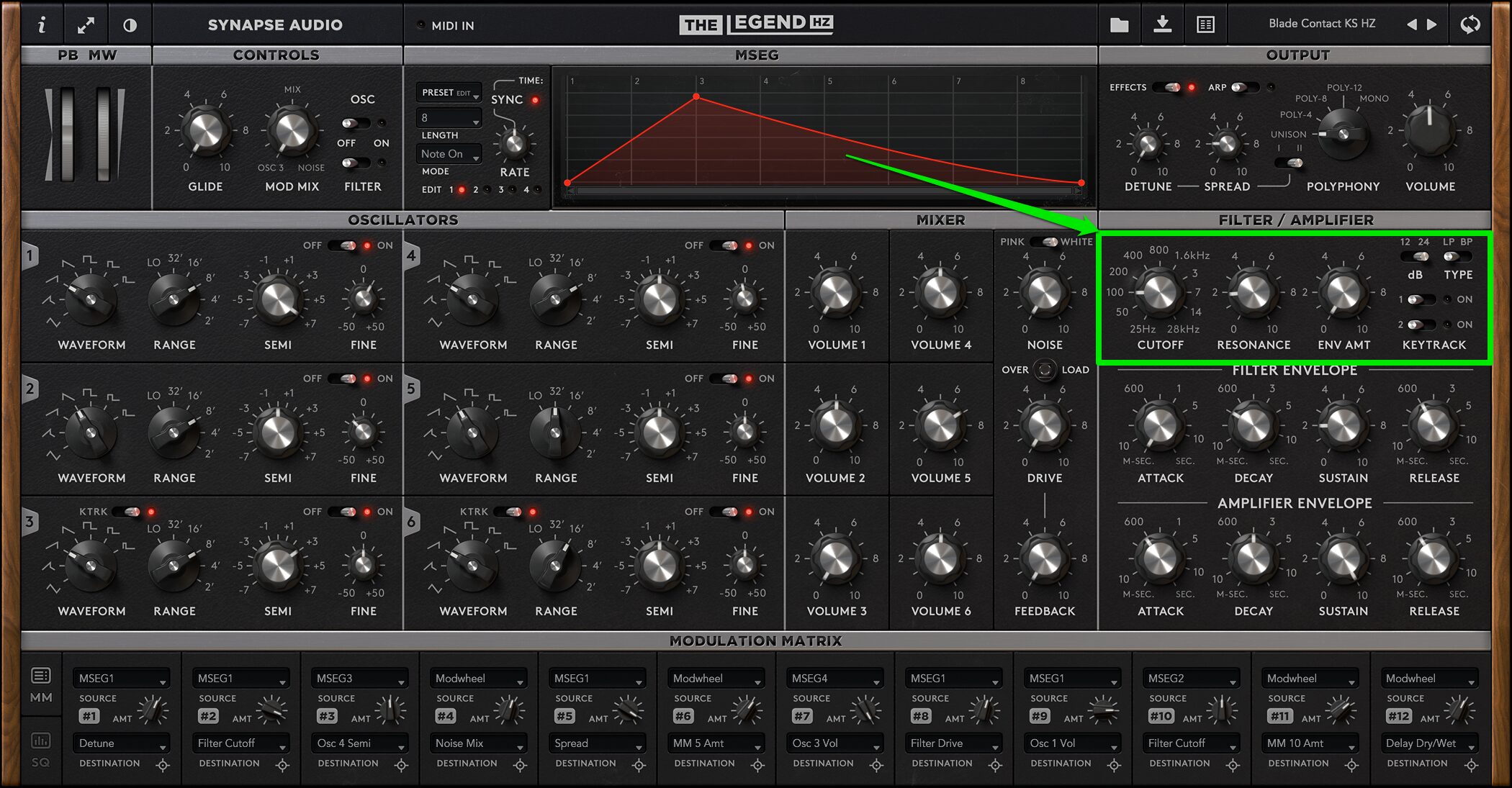Open the preset list icon
This screenshot has height=788, width=1512.
pos(1205,25)
